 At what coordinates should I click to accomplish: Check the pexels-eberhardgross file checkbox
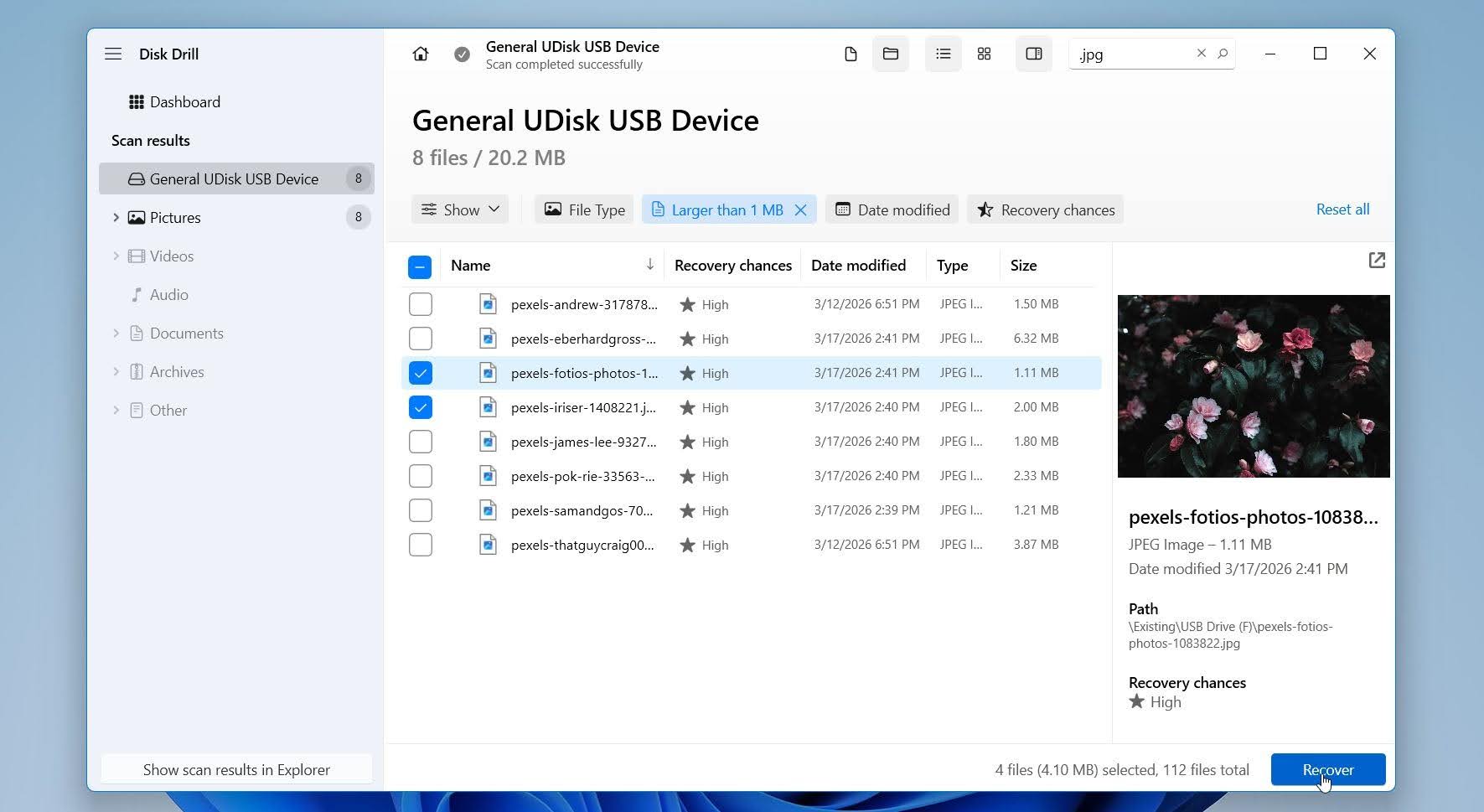tap(421, 339)
